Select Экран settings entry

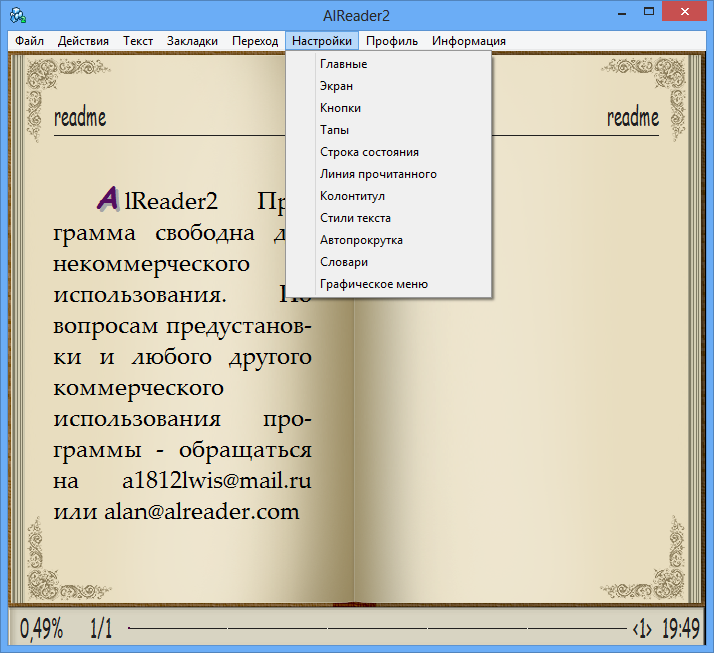pos(388,86)
